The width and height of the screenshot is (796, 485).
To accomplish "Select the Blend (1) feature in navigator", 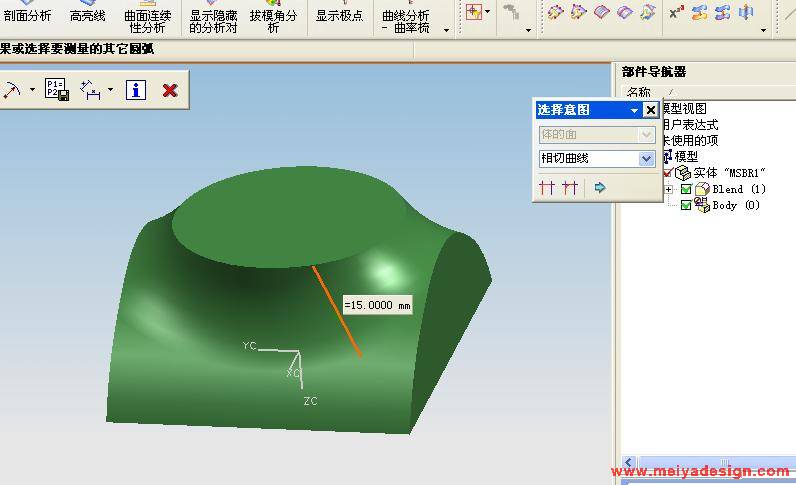I will [739, 189].
